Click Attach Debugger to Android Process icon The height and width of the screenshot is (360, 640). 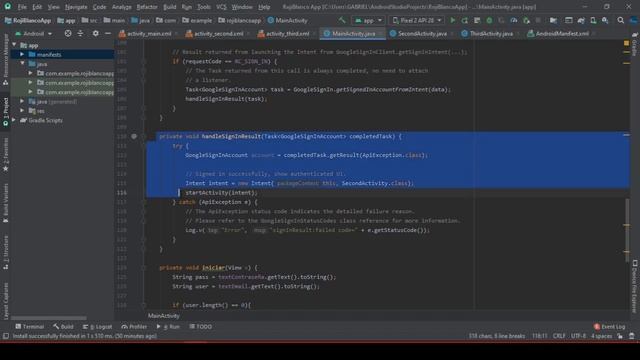click(x=526, y=20)
